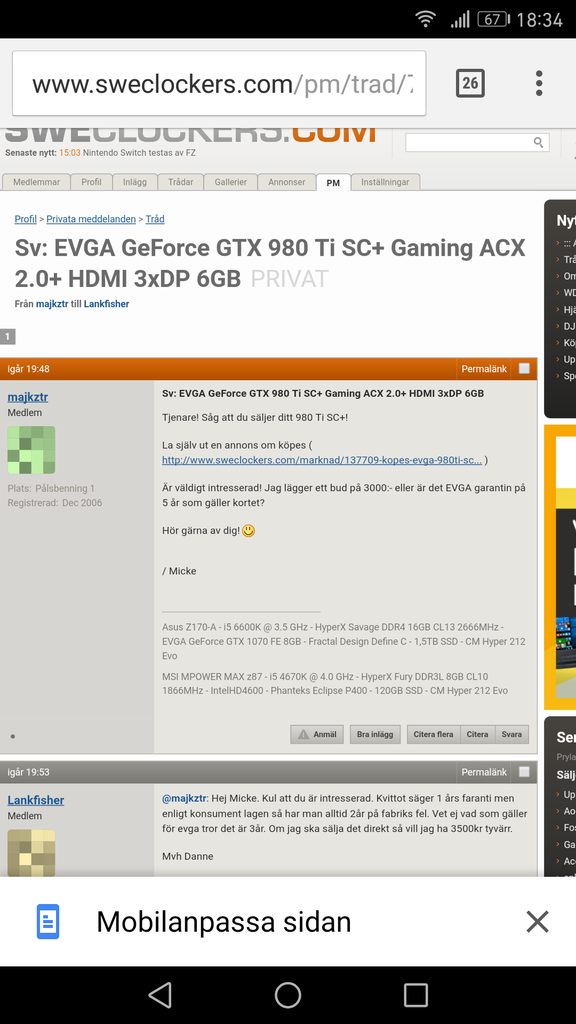Image resolution: width=576 pixels, height=1024 pixels.
Task: Dismiss the Mobilanpassa sidan banner
Action: (x=537, y=921)
